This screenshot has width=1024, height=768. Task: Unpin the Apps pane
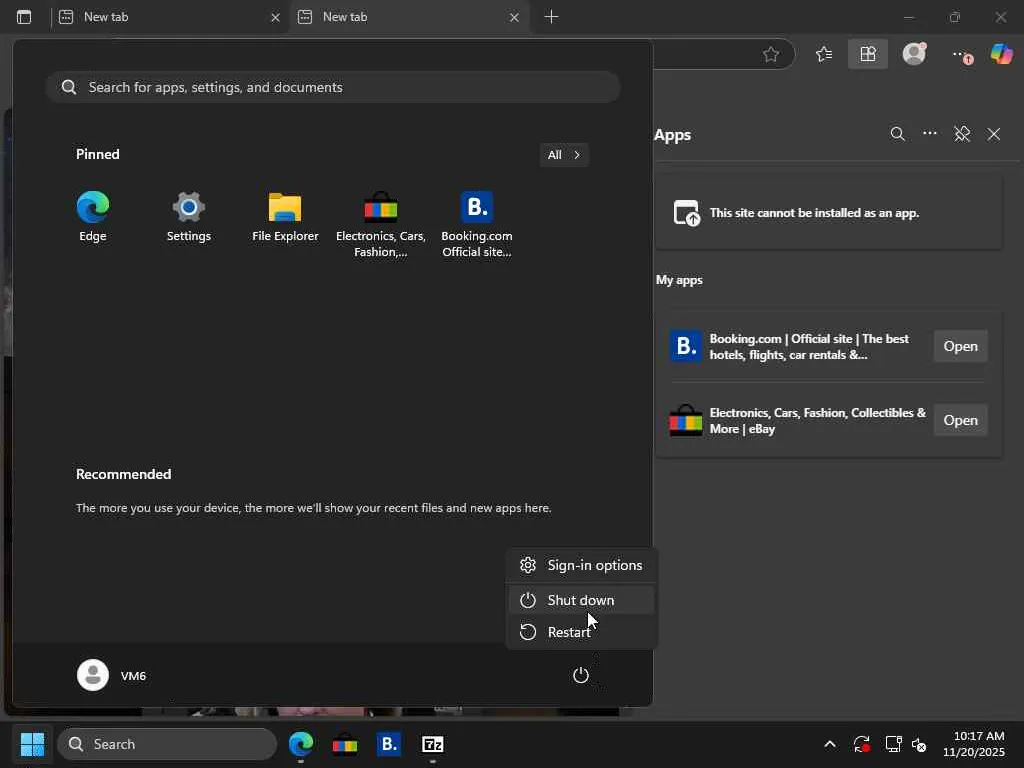[962, 134]
